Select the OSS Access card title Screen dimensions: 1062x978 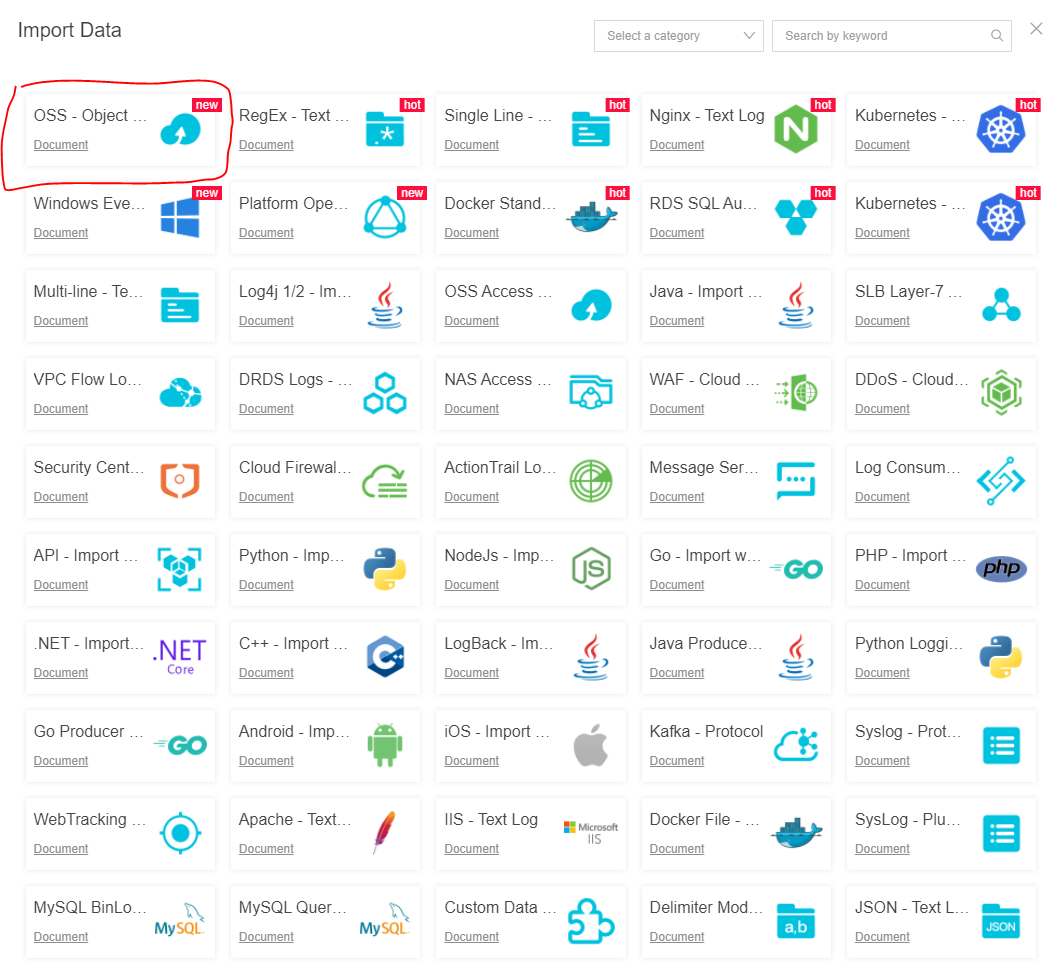click(x=498, y=292)
